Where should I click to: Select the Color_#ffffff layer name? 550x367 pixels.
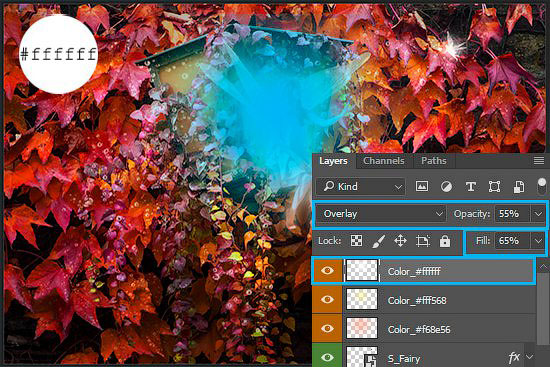pos(414,272)
